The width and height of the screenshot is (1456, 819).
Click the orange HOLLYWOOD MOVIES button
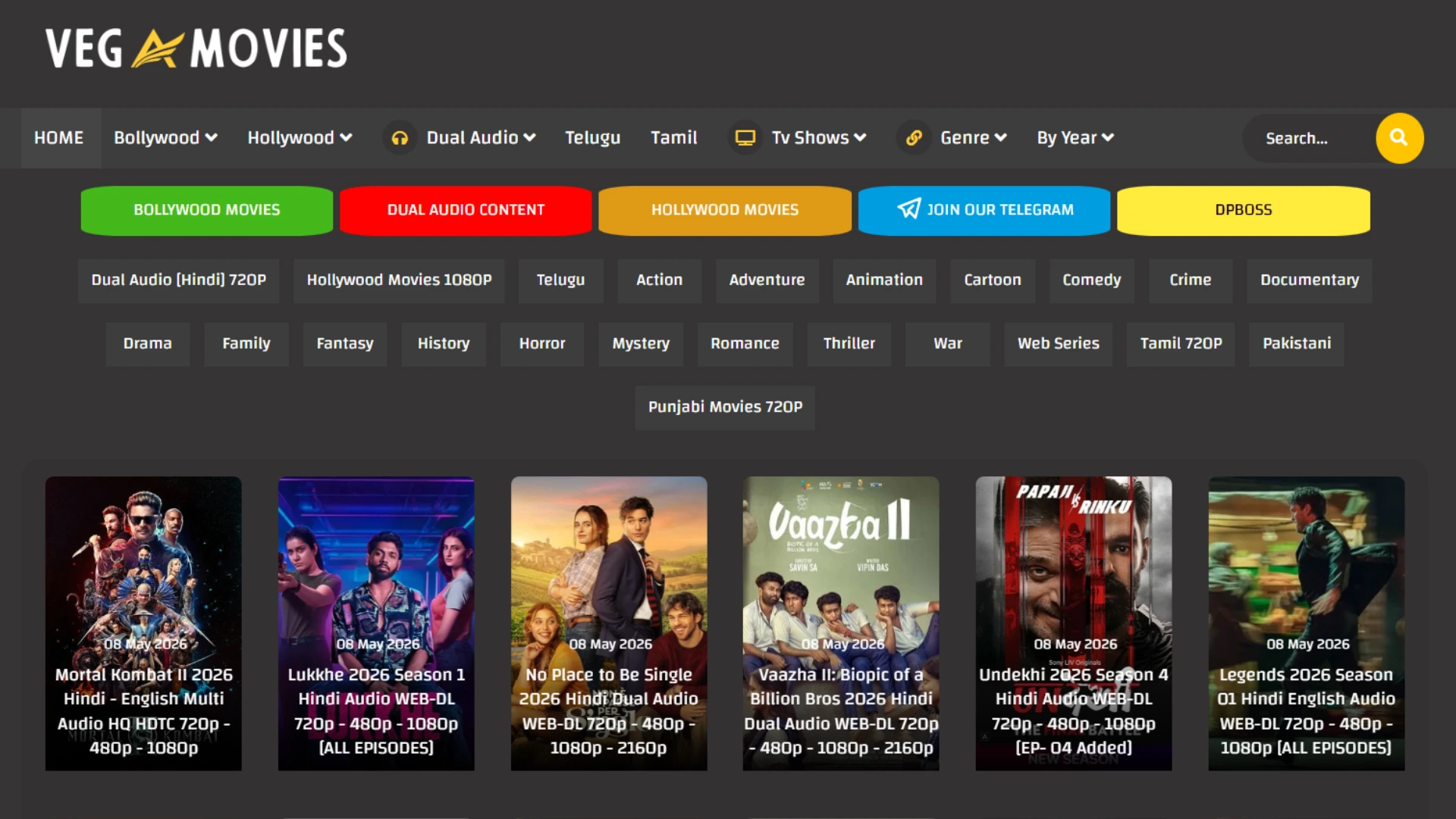tap(725, 210)
